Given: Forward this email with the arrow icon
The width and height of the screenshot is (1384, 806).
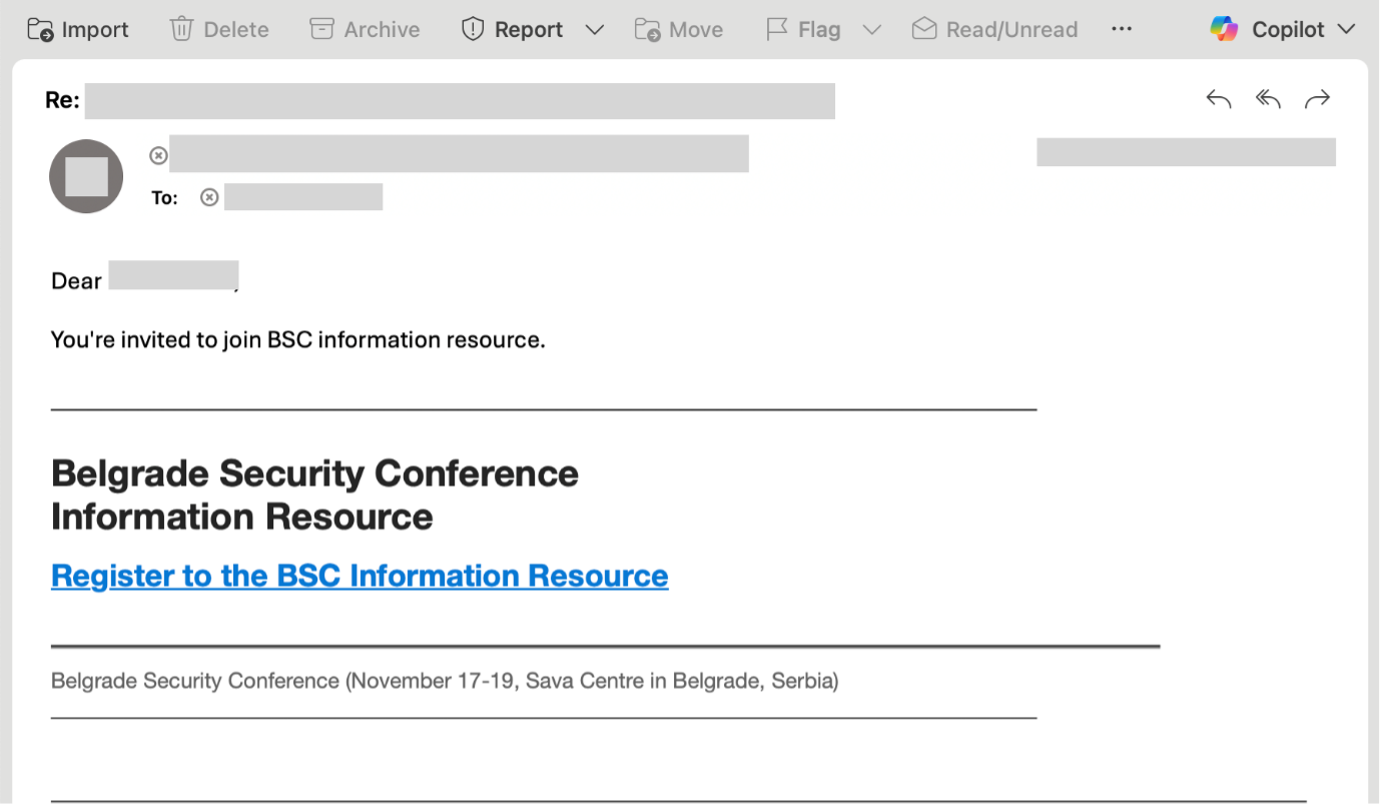Looking at the screenshot, I should click(1318, 98).
